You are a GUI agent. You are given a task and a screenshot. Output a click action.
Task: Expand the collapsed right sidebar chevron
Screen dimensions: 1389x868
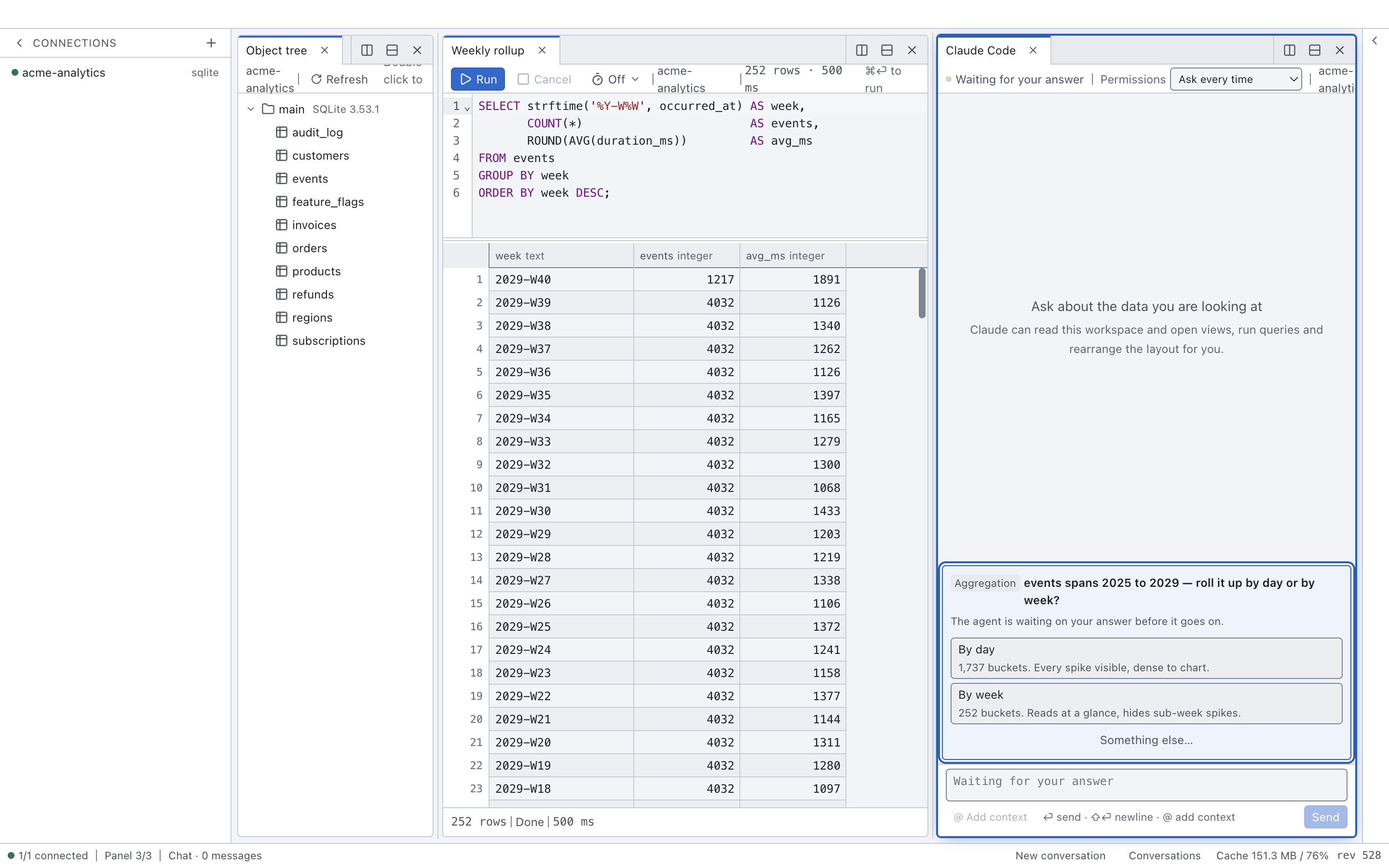[x=1375, y=41]
